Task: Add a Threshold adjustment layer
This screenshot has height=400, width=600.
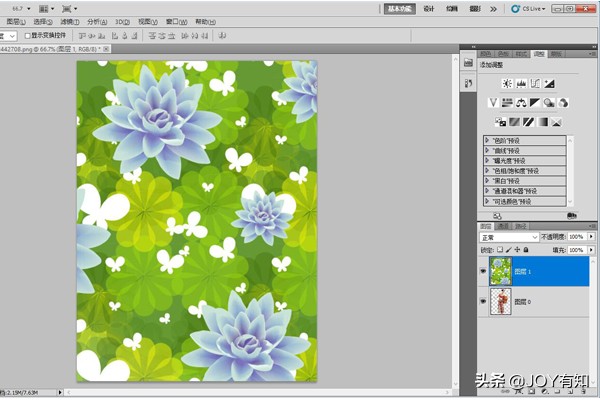Action: [x=528, y=122]
